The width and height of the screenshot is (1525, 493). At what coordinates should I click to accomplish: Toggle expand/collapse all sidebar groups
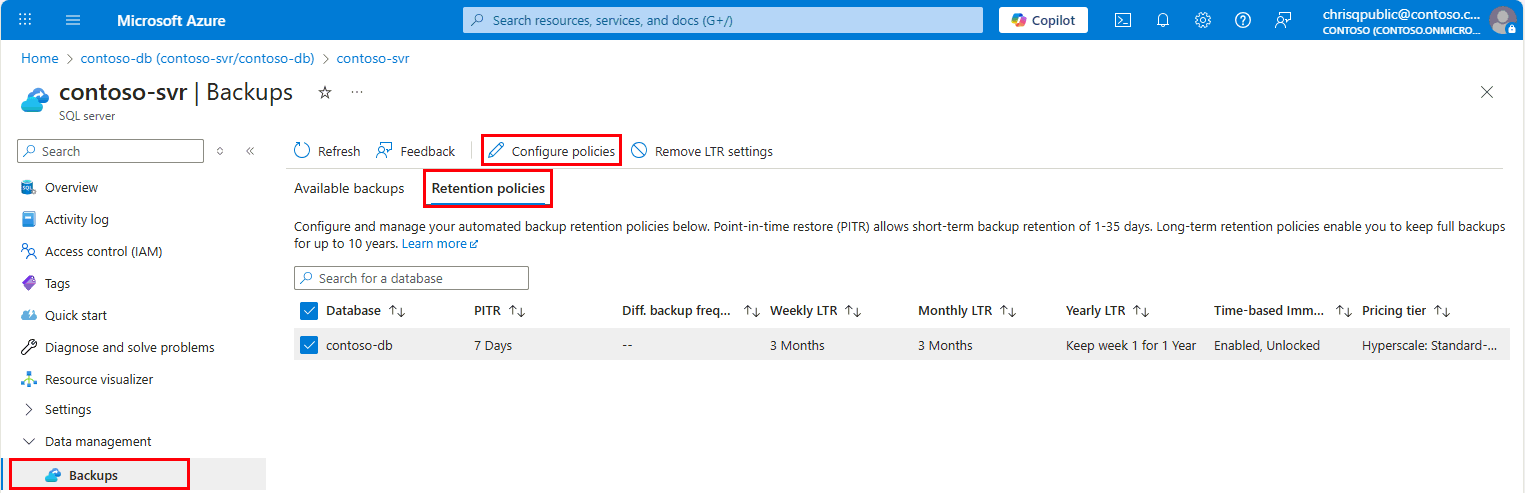220,151
